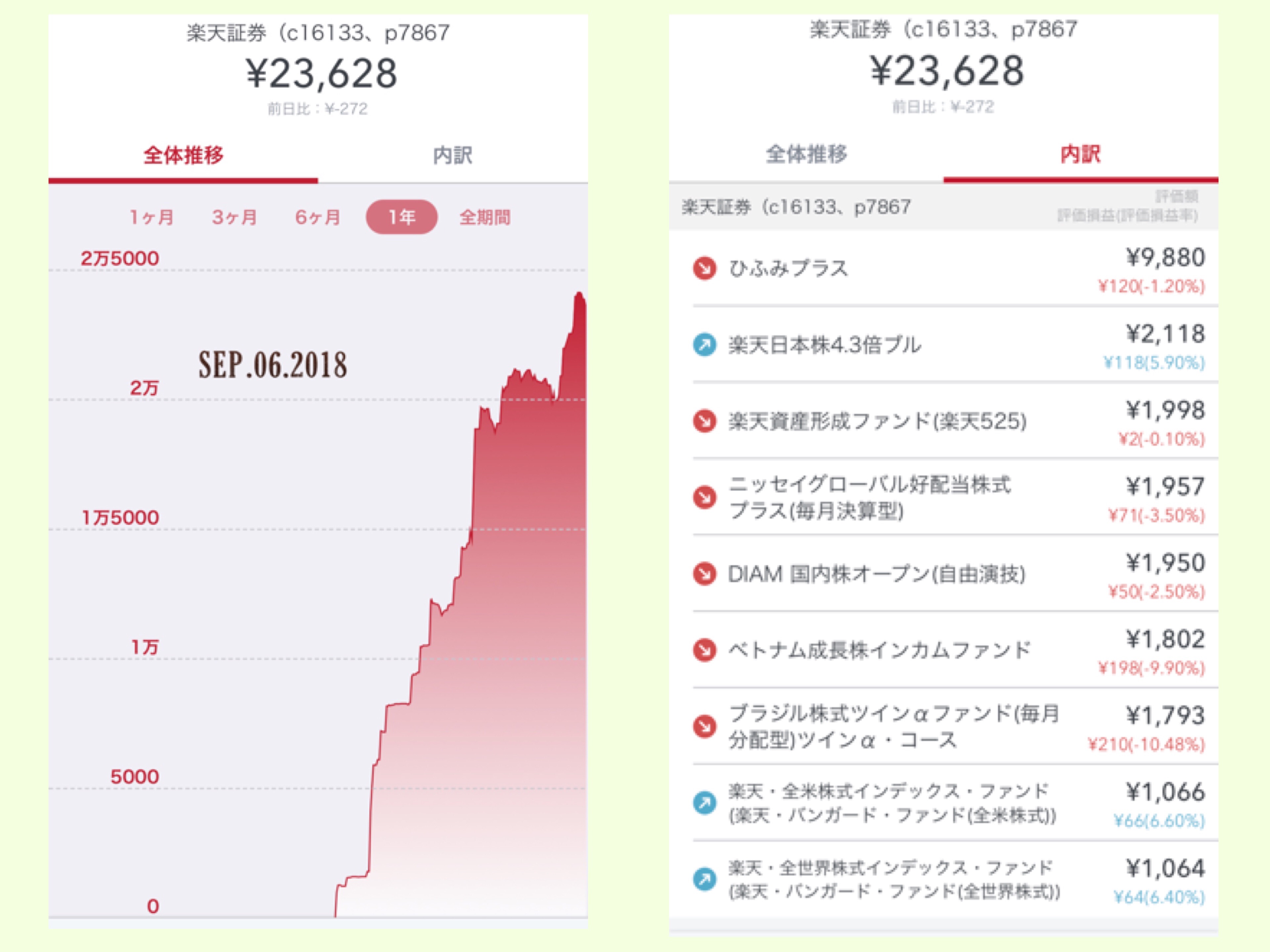Click the red down-arrow icon beside ひふみプラス

pyautogui.click(x=704, y=268)
